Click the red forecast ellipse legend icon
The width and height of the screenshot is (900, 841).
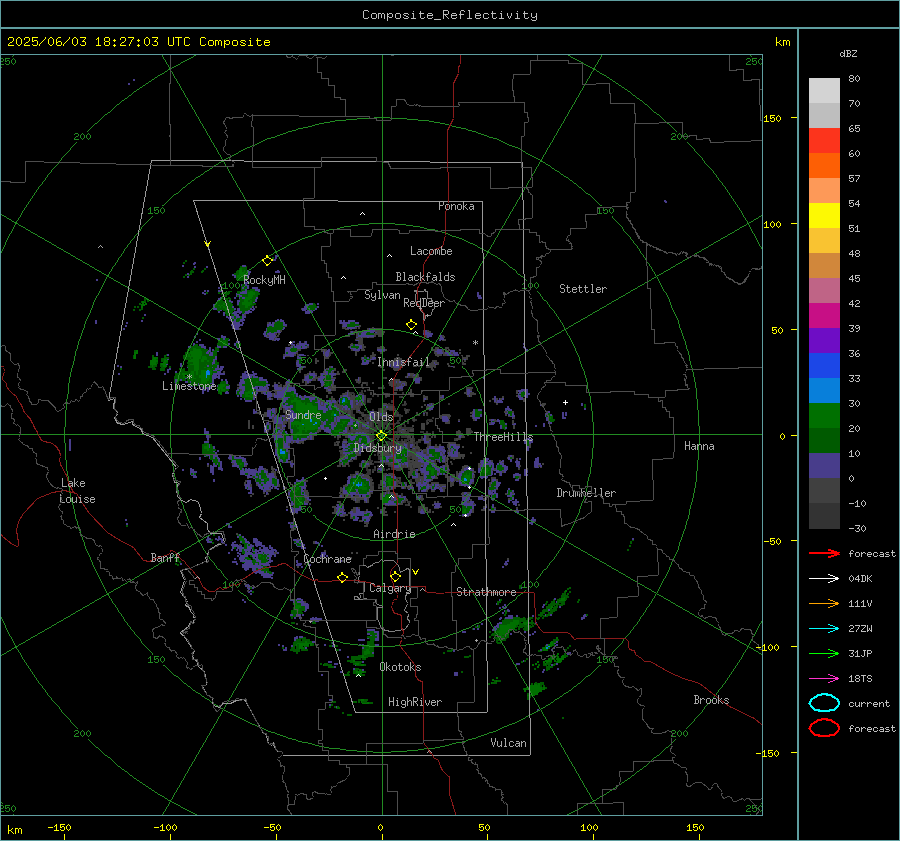point(824,728)
